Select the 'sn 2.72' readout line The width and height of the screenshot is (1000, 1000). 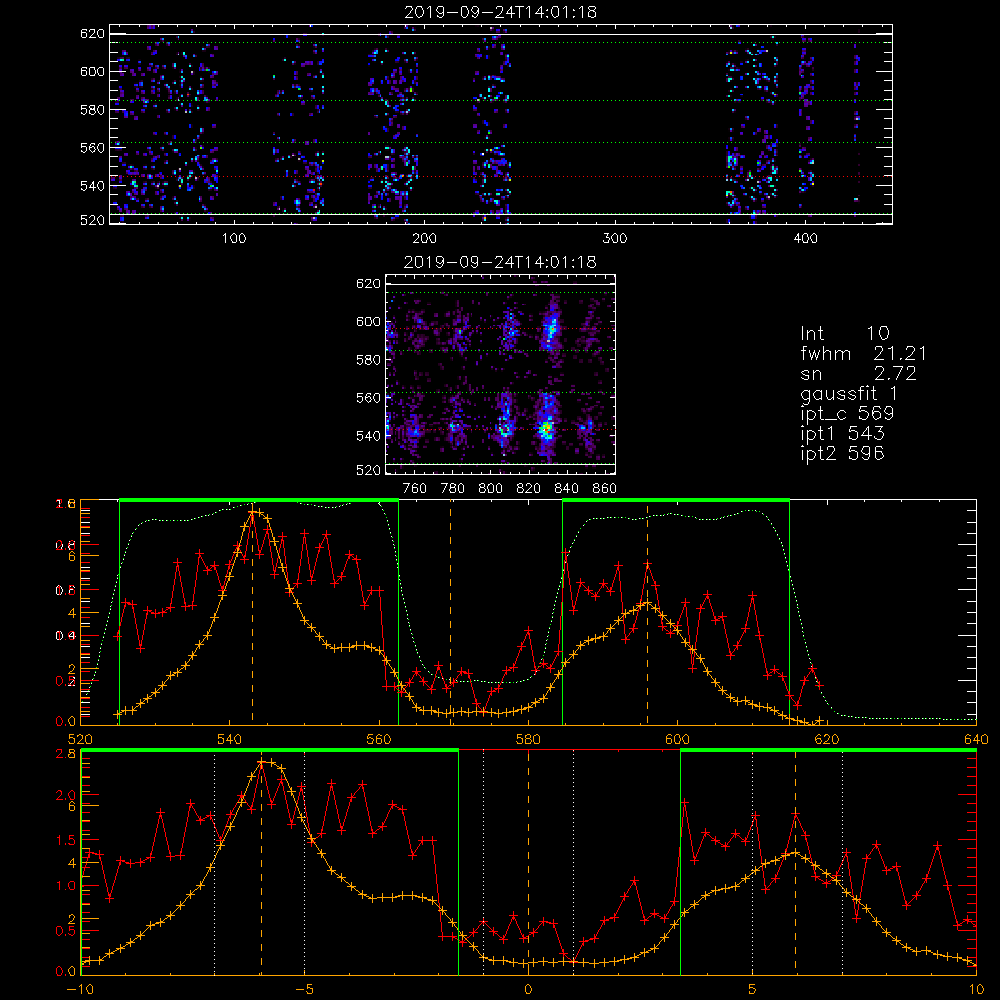[858, 374]
